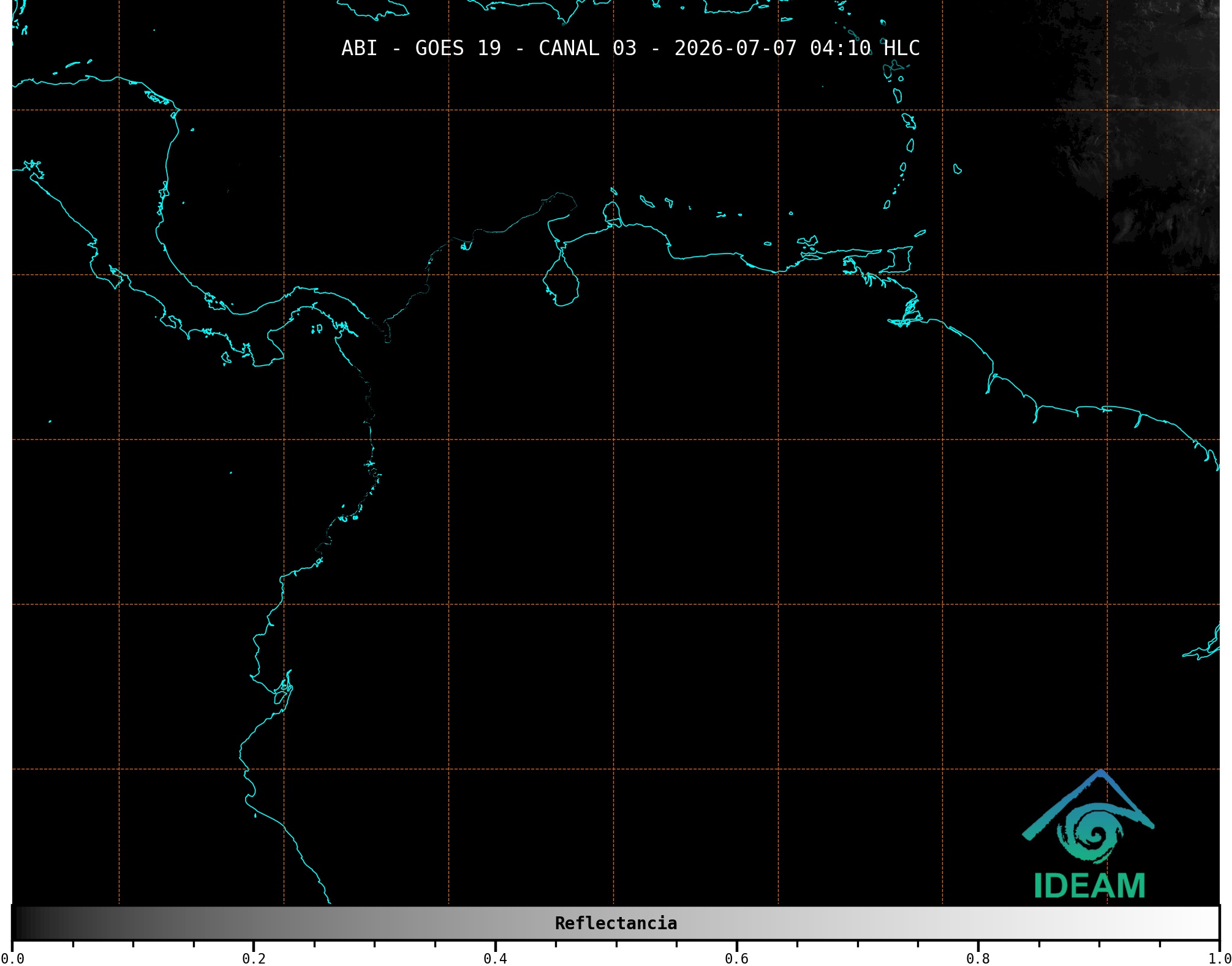Click the grayscale reflectance colorbar
Screen dimensions: 1232x966
(616, 923)
